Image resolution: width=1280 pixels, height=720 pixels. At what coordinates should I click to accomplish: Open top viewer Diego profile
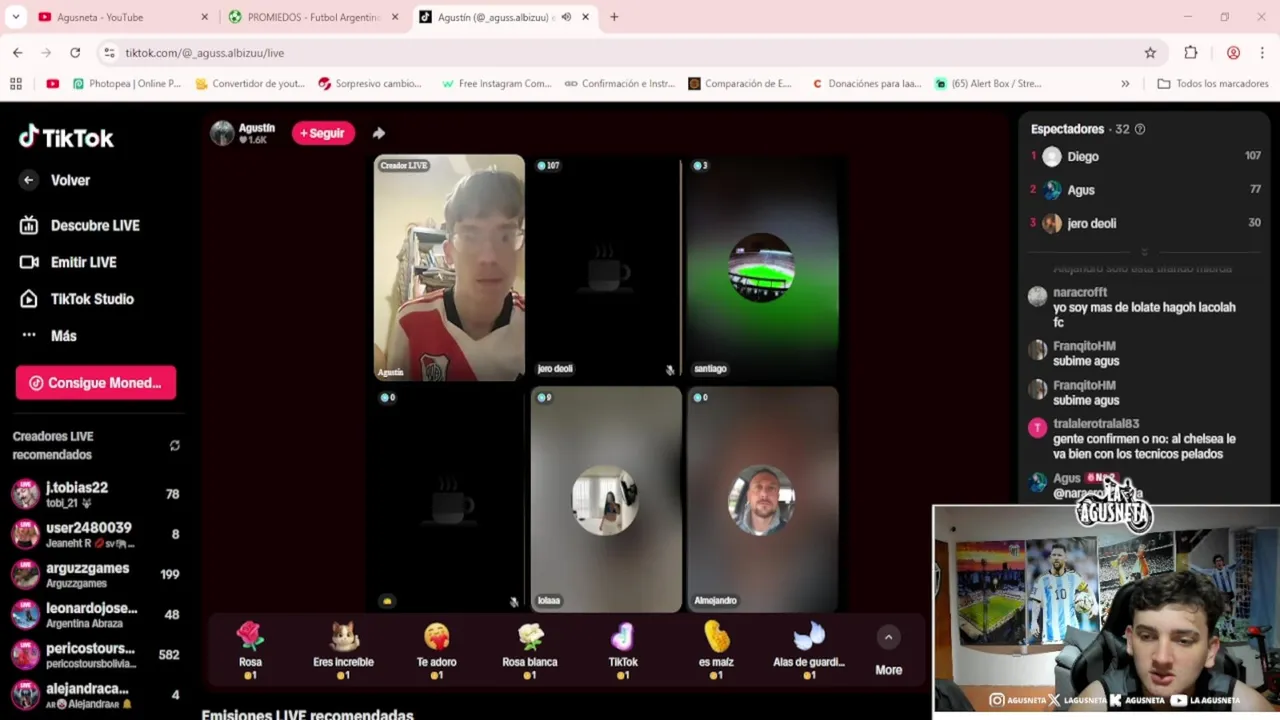[x=1145, y=156]
